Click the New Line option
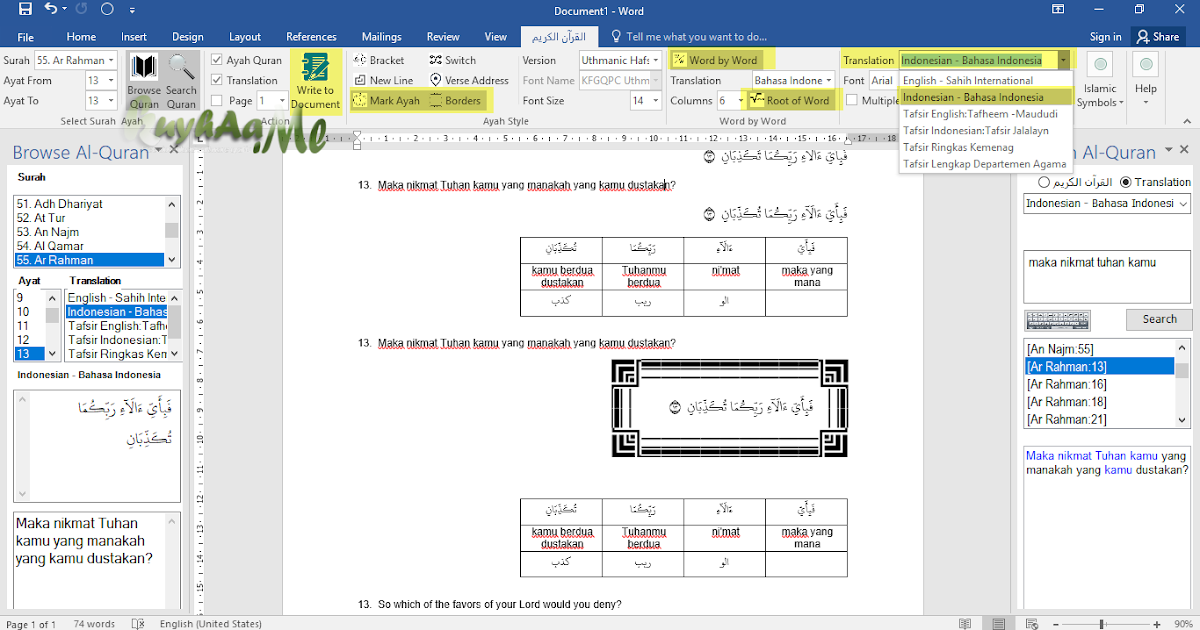Screen dimensions: 1200x630 point(382,80)
